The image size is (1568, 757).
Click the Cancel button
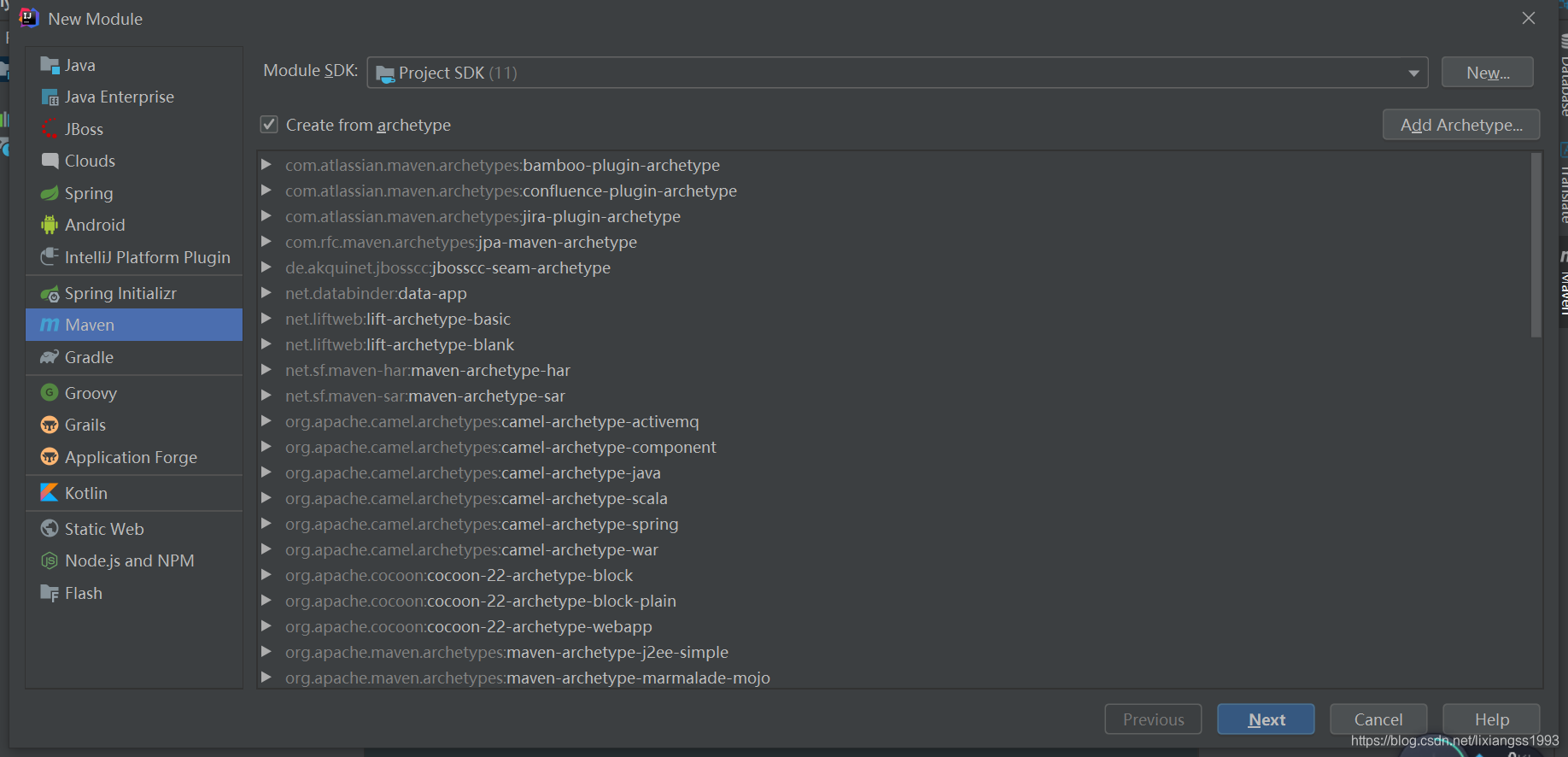pyautogui.click(x=1378, y=719)
